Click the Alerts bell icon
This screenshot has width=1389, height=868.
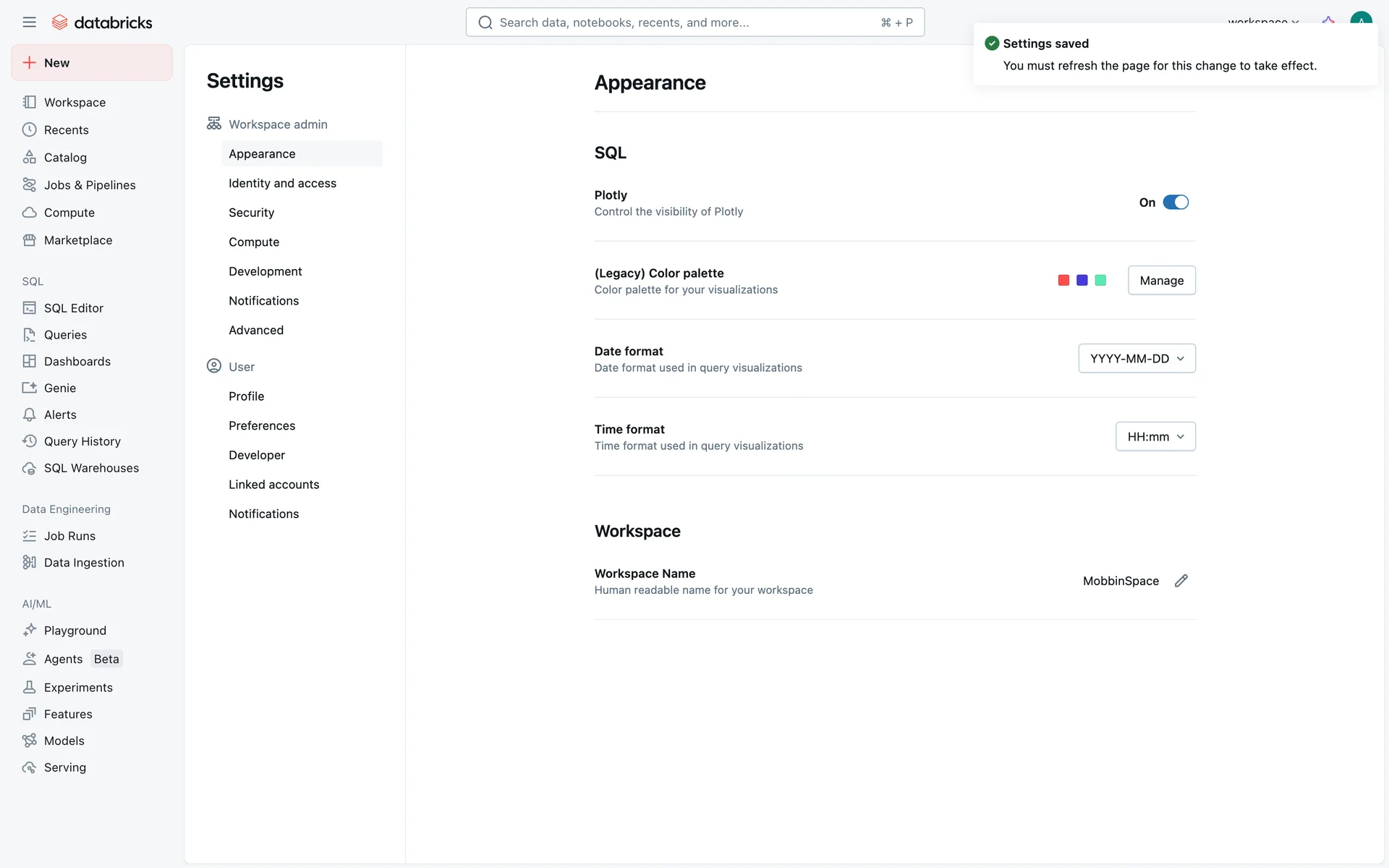pos(29,414)
